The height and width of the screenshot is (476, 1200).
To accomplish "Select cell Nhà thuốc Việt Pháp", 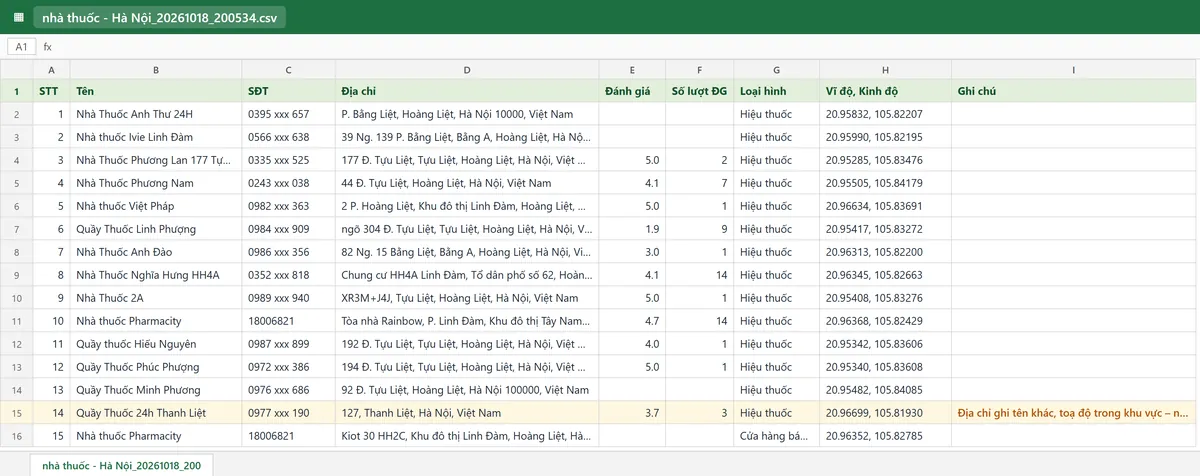I will [x=156, y=206].
